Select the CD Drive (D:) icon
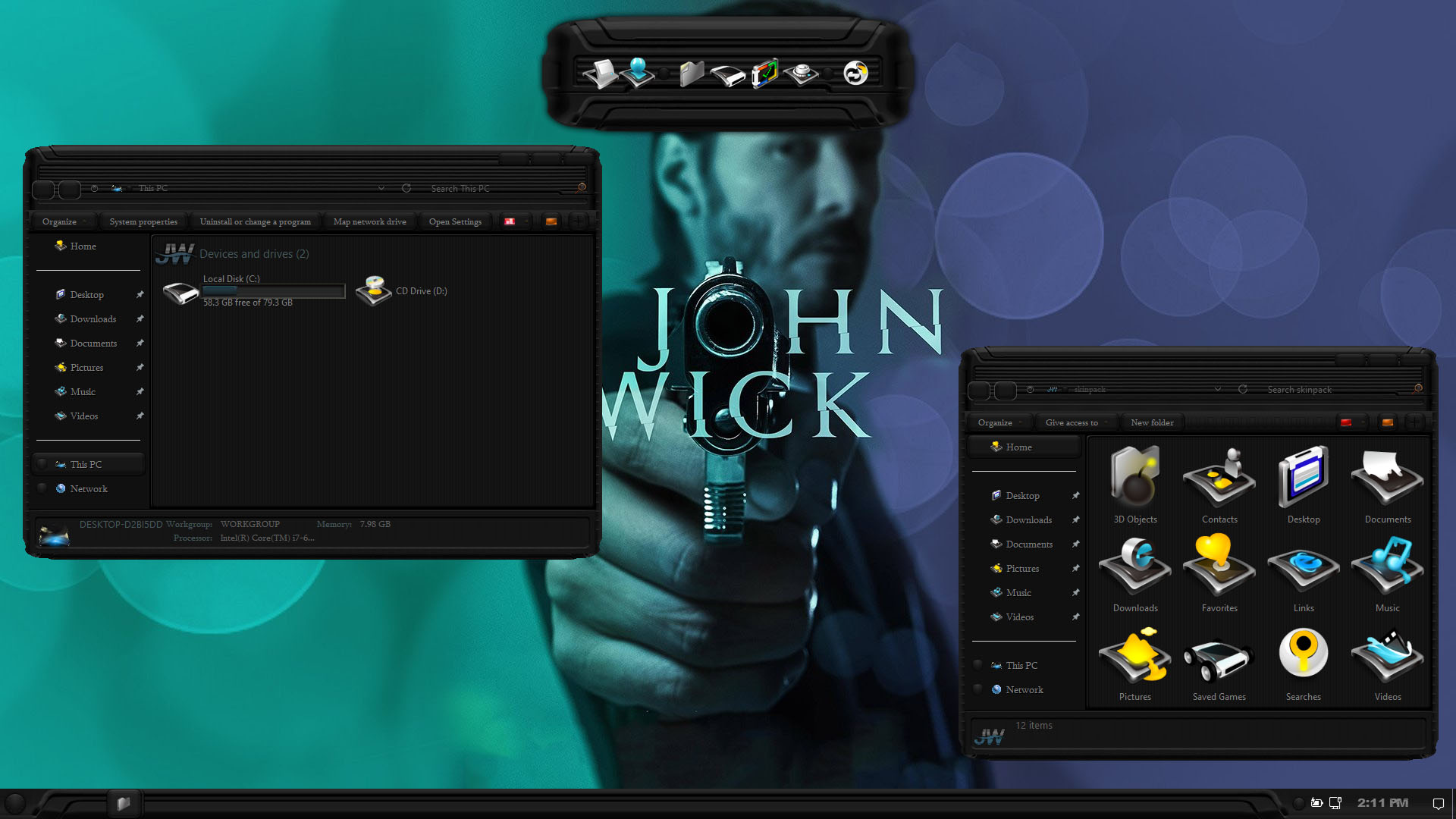Viewport: 1456px width, 819px height. coord(374,291)
